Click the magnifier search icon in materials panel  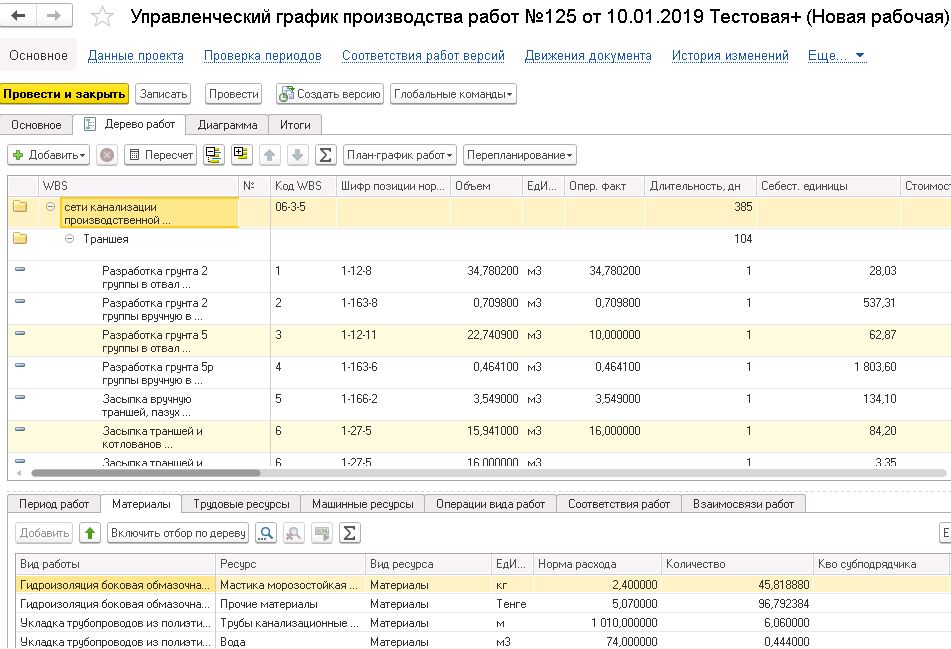266,533
